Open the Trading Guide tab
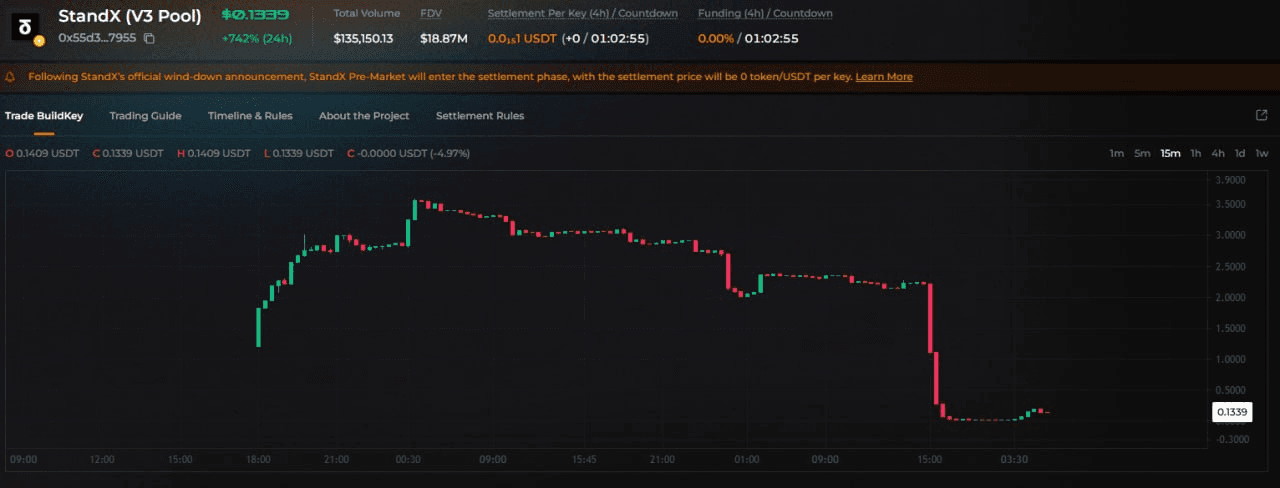Viewport: 1280px width, 488px height. pos(145,116)
